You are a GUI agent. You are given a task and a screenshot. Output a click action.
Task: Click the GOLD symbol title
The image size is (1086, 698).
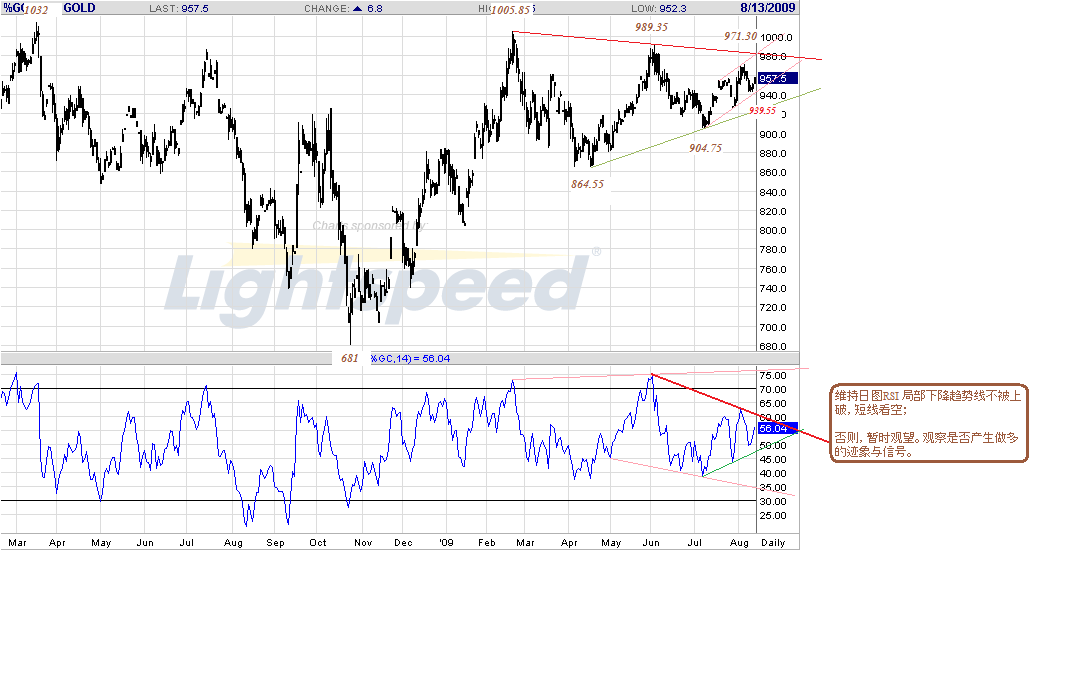(79, 8)
